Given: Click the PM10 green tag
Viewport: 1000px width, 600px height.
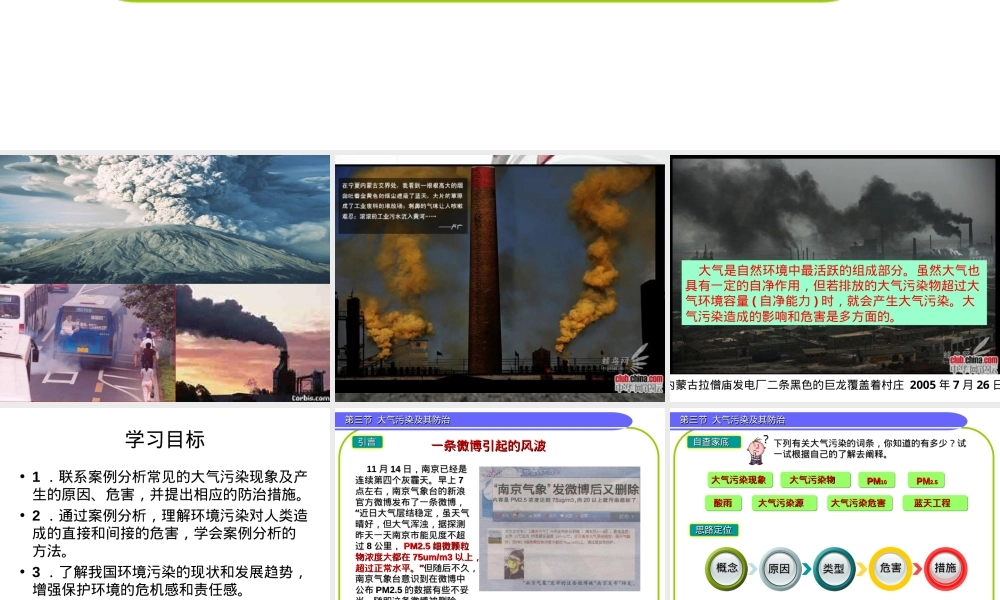Looking at the screenshot, I should click(x=876, y=481).
